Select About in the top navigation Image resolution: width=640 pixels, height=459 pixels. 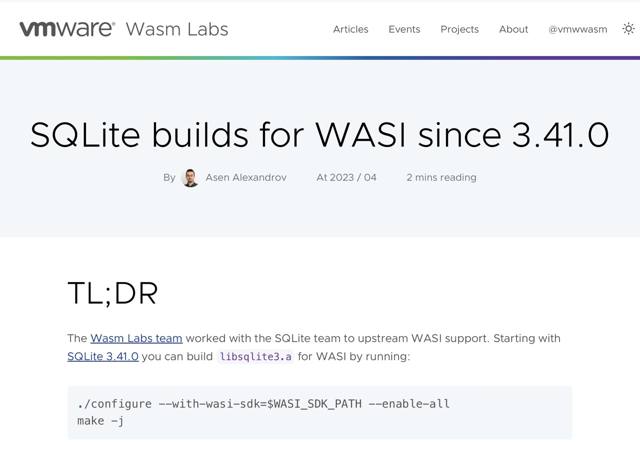click(513, 29)
